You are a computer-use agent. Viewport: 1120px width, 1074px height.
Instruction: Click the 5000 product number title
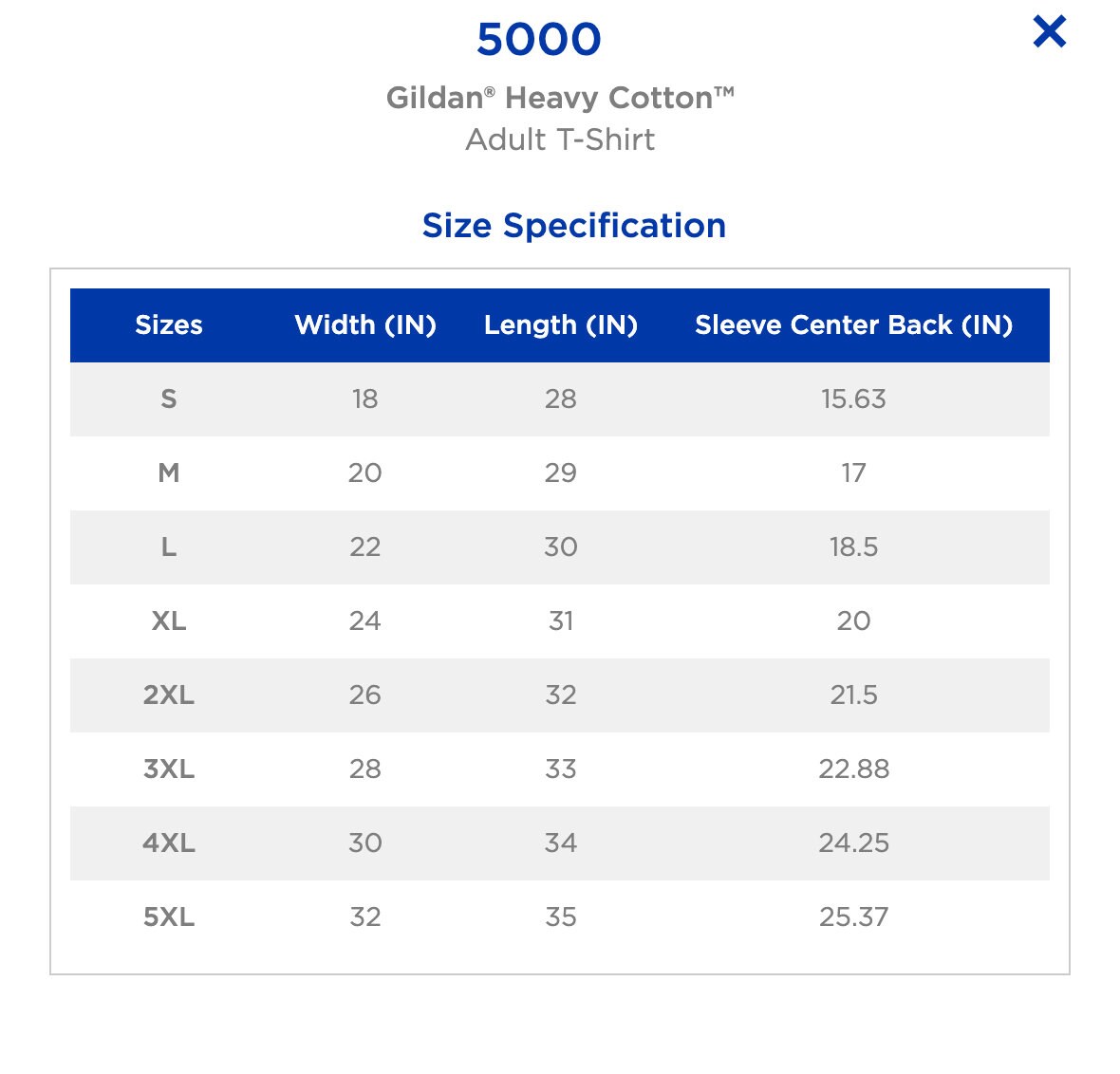pos(539,40)
